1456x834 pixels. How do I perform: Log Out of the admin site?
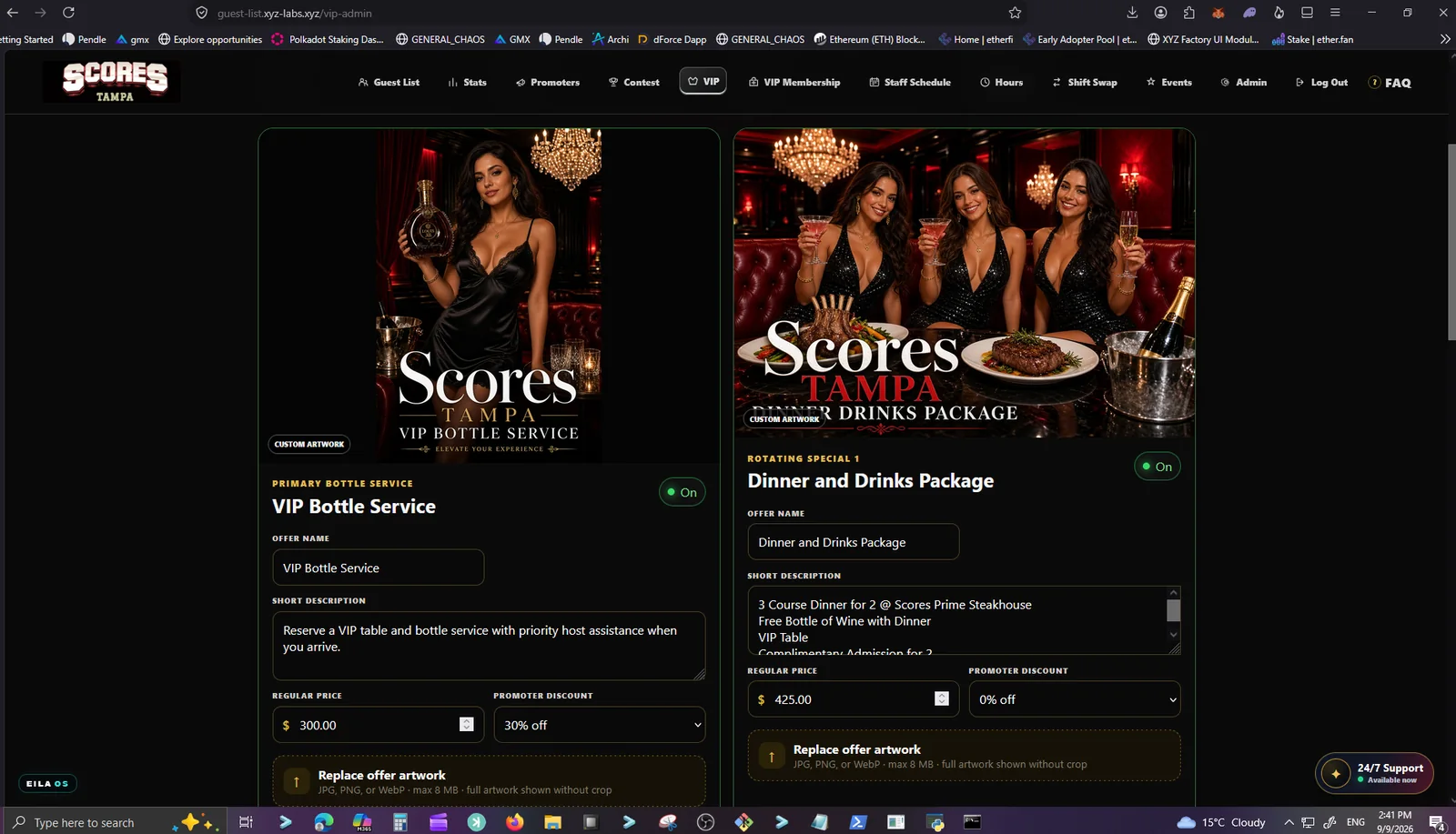tap(1321, 82)
